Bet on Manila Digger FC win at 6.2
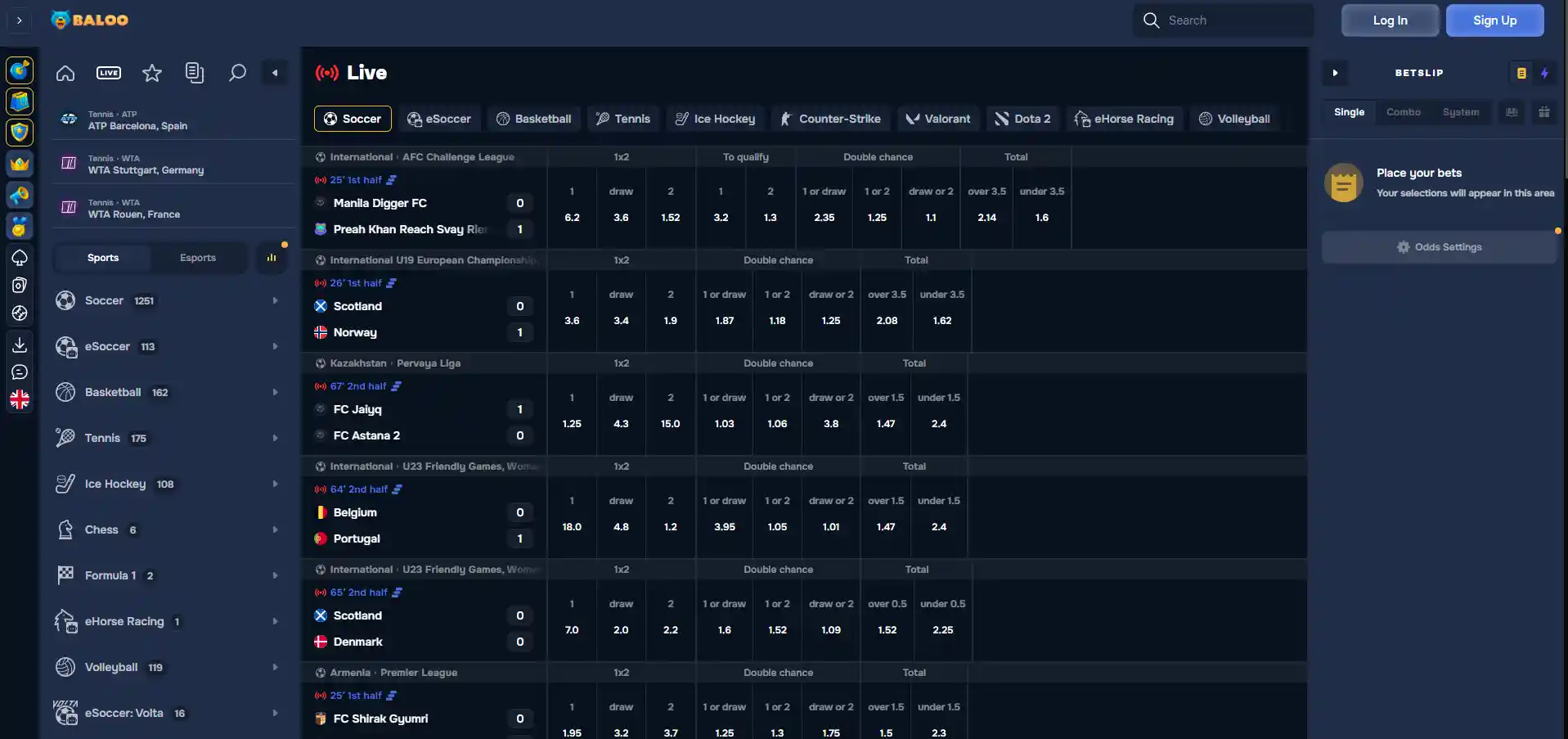 (572, 205)
